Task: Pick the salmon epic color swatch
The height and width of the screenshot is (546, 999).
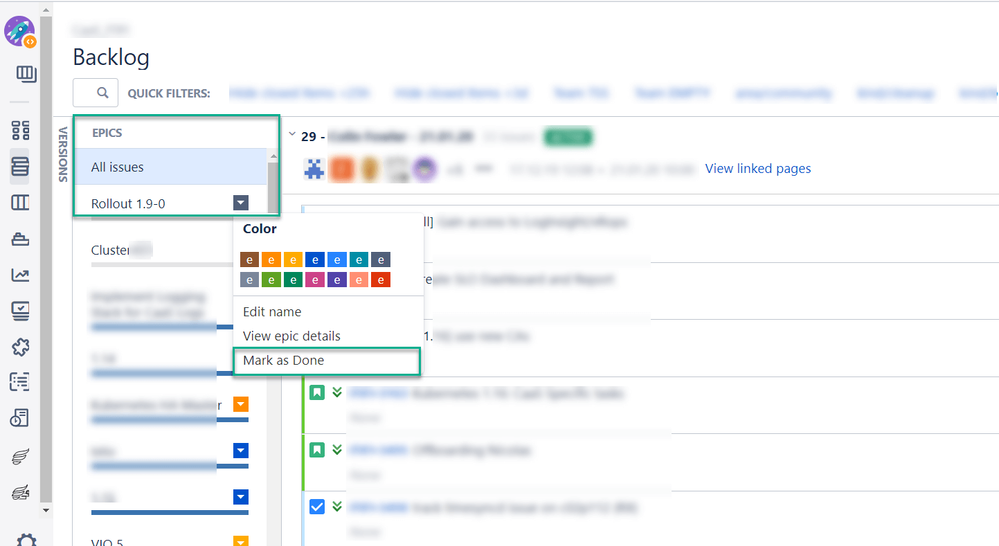Action: pyautogui.click(x=359, y=280)
